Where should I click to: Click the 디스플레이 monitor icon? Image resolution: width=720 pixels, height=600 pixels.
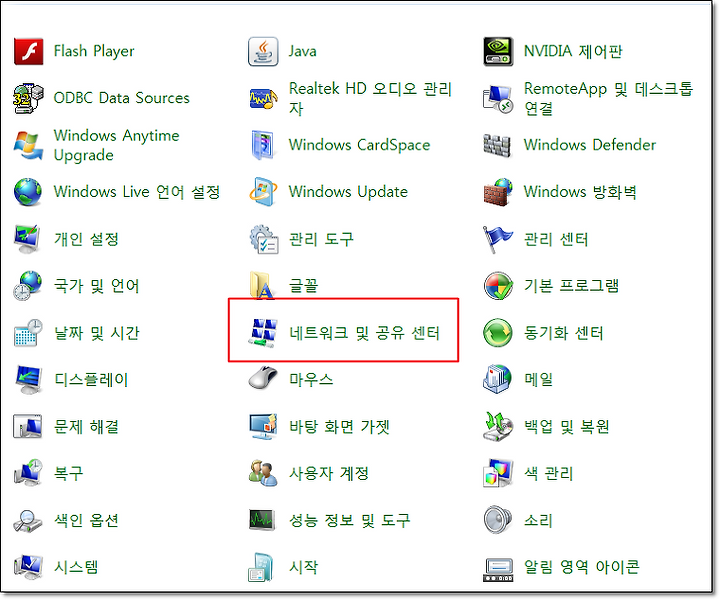point(28,380)
